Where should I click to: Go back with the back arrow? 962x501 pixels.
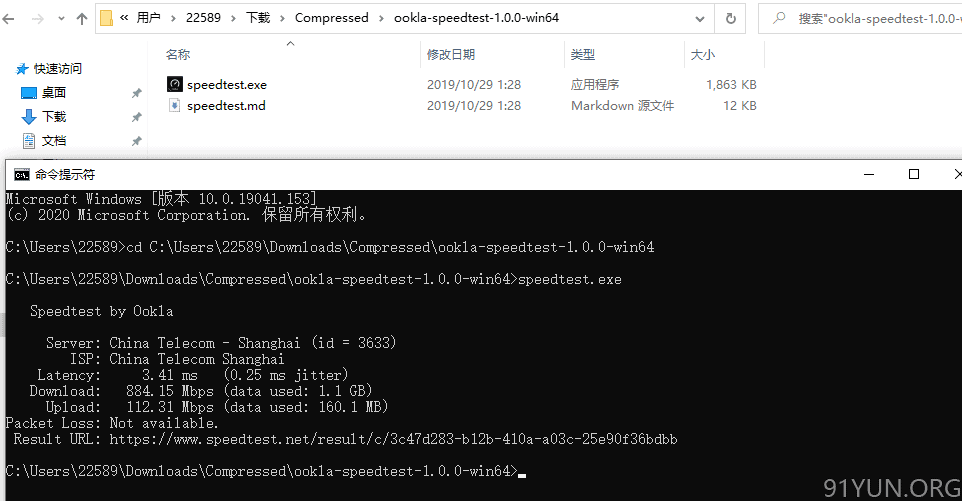tap(9, 19)
